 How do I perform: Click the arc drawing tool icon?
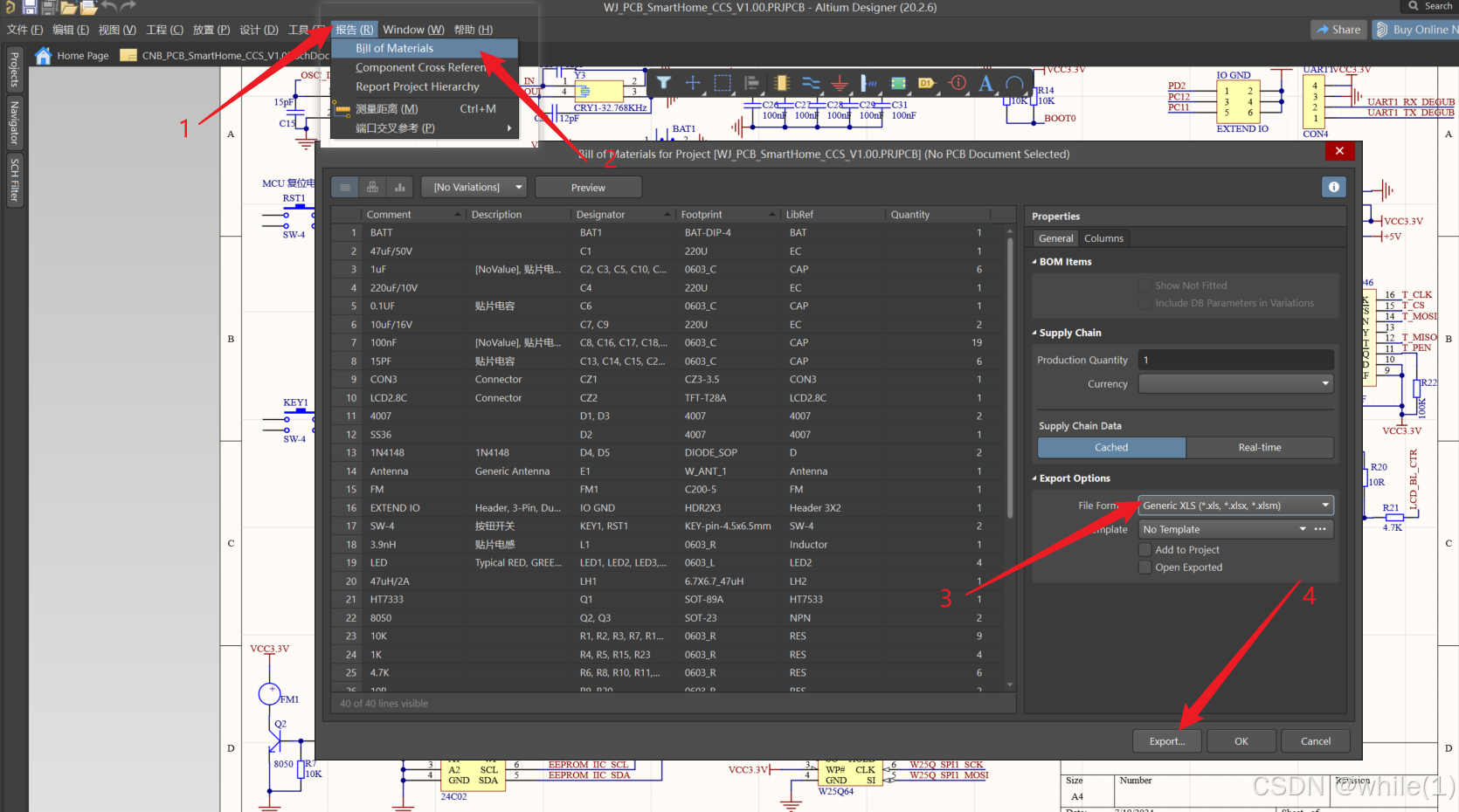pos(1014,83)
